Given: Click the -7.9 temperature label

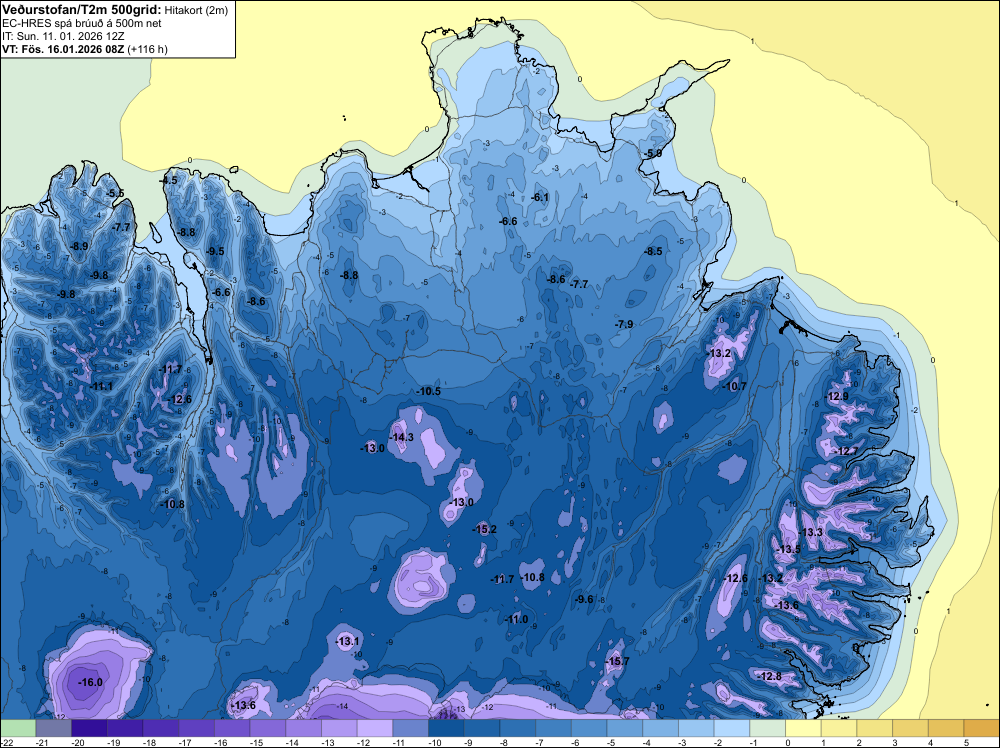Looking at the screenshot, I should click(x=624, y=325).
